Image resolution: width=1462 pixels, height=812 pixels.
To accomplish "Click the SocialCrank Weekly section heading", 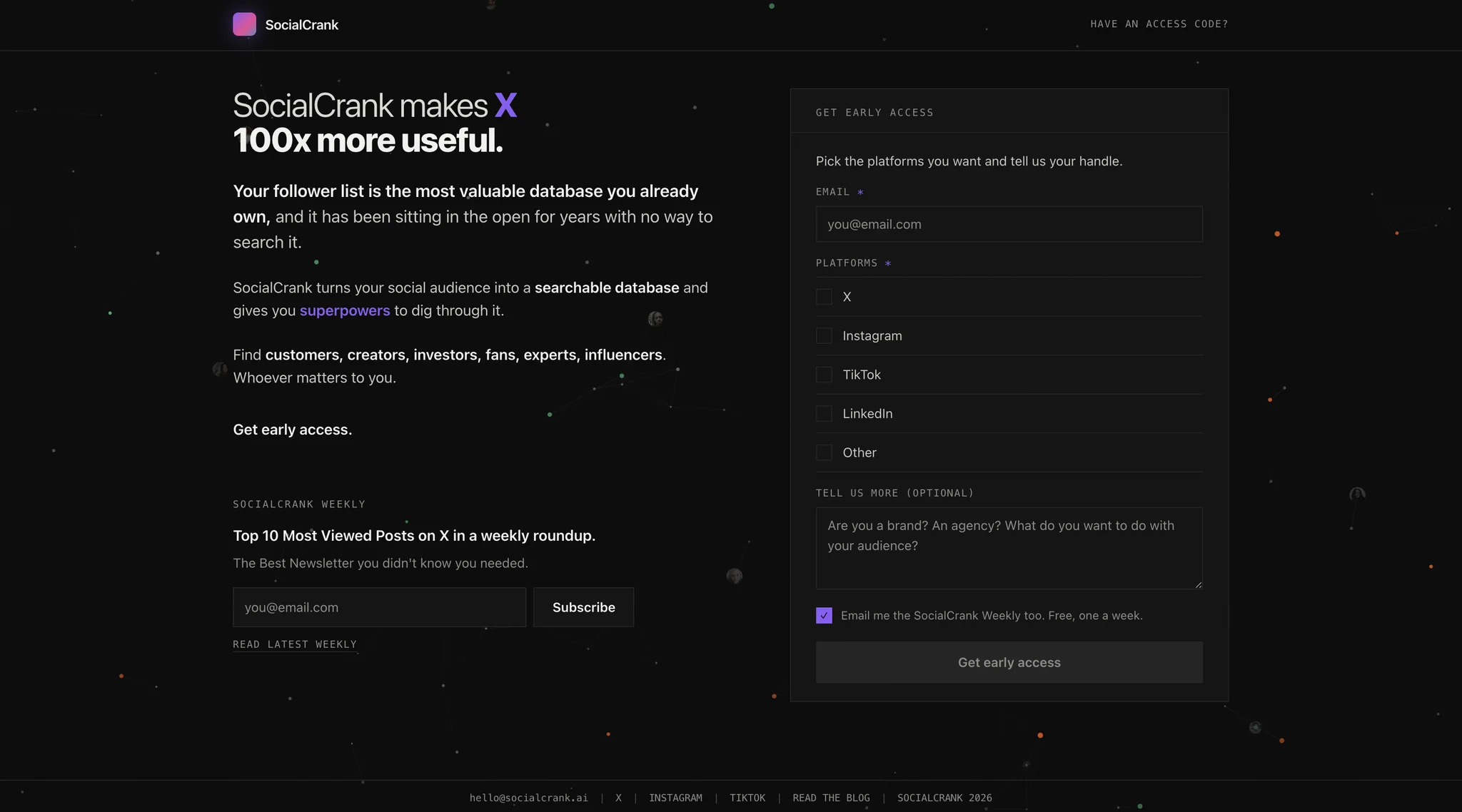I will (x=299, y=504).
